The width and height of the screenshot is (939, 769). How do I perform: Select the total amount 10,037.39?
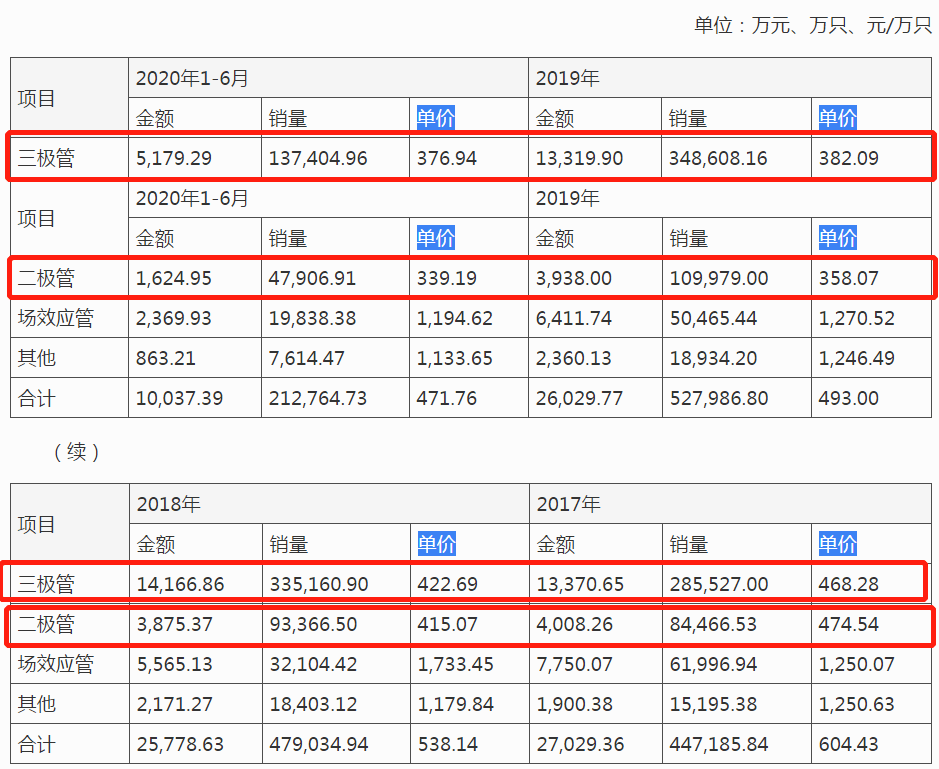point(179,398)
